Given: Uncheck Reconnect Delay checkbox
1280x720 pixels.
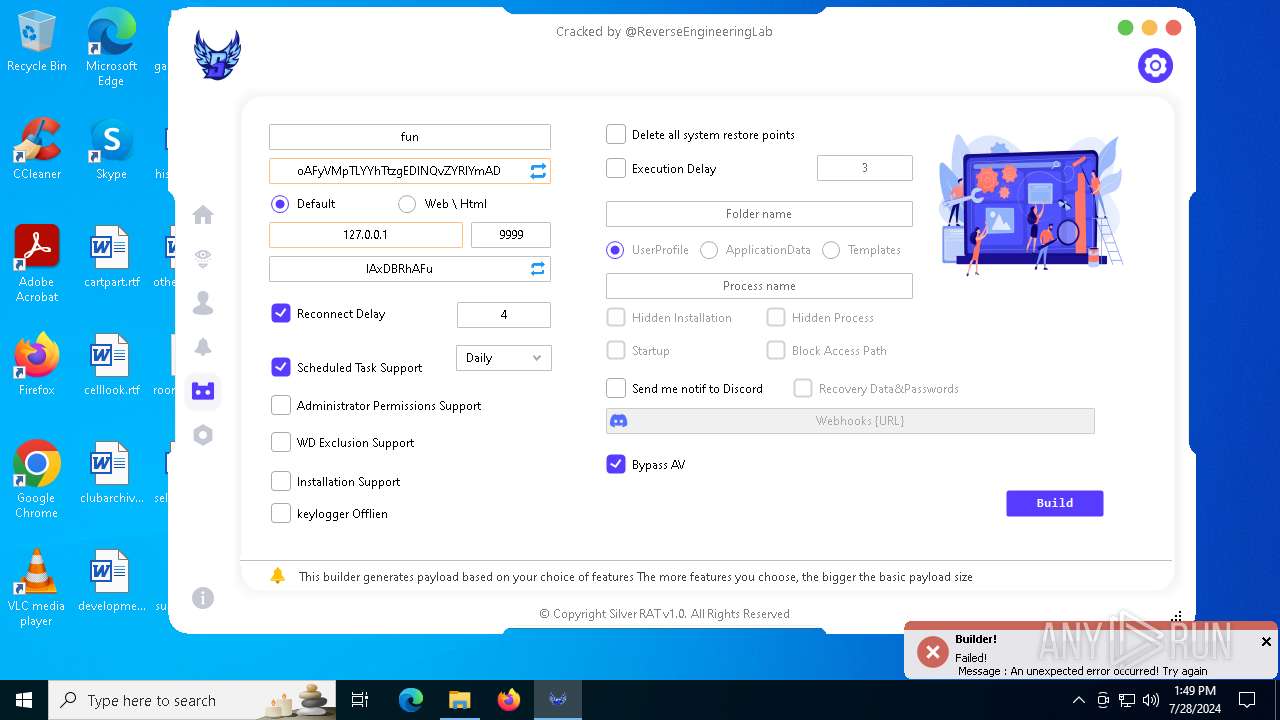Looking at the screenshot, I should point(281,313).
